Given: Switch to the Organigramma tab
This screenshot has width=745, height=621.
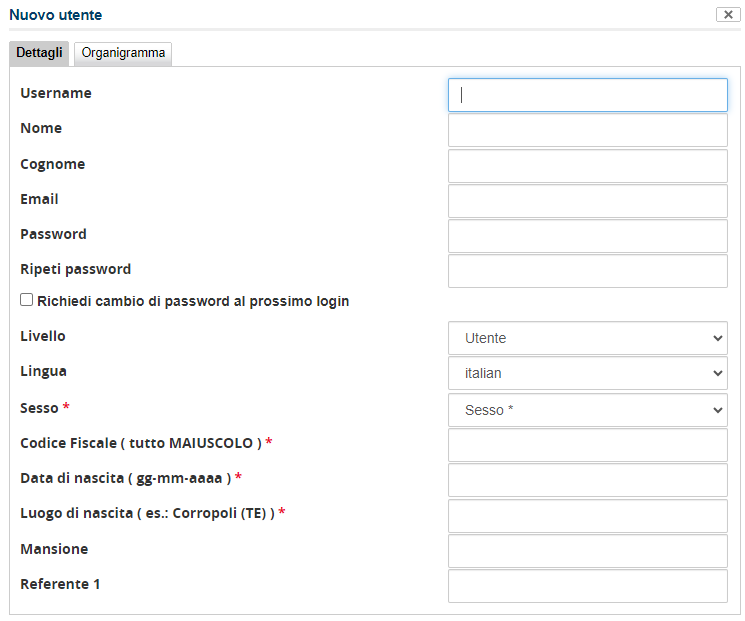Looking at the screenshot, I should (123, 53).
